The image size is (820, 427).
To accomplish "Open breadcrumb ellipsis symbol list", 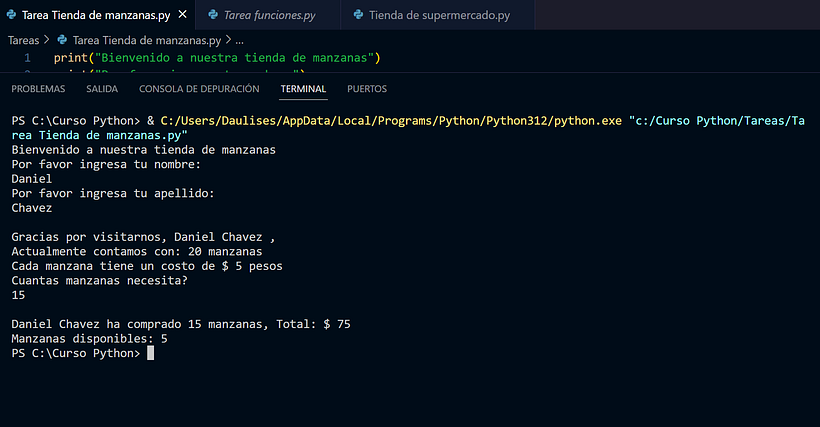I will click(x=240, y=41).
